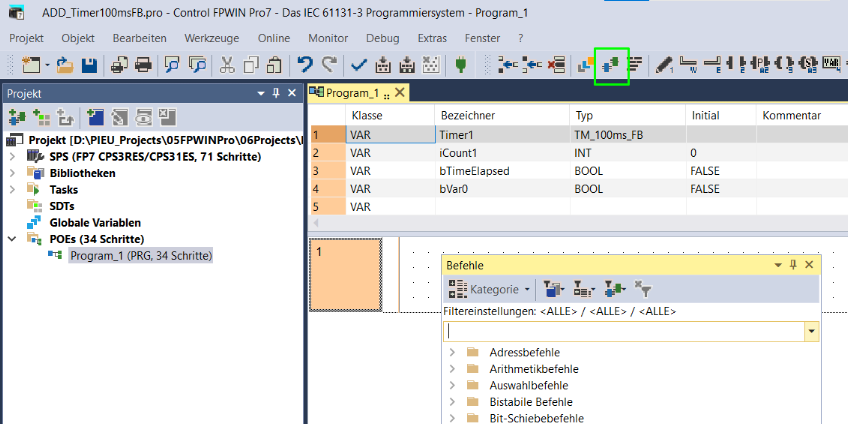Click the stacked-windows Find in project icon
Viewport: 848px width, 424px height.
click(x=197, y=65)
